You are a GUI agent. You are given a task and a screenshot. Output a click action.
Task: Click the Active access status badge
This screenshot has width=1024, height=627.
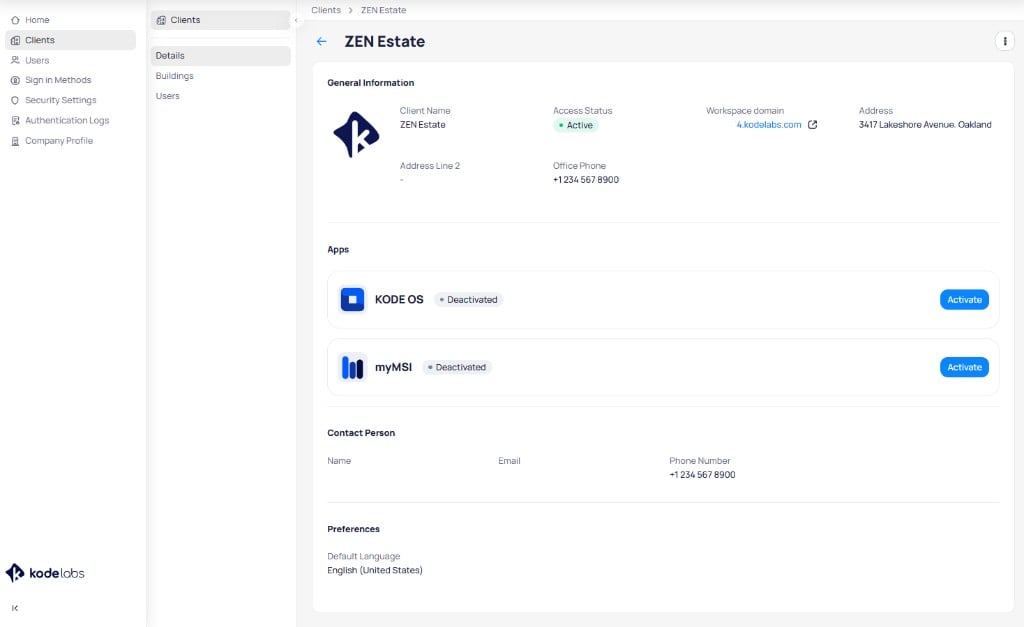[x=575, y=125]
